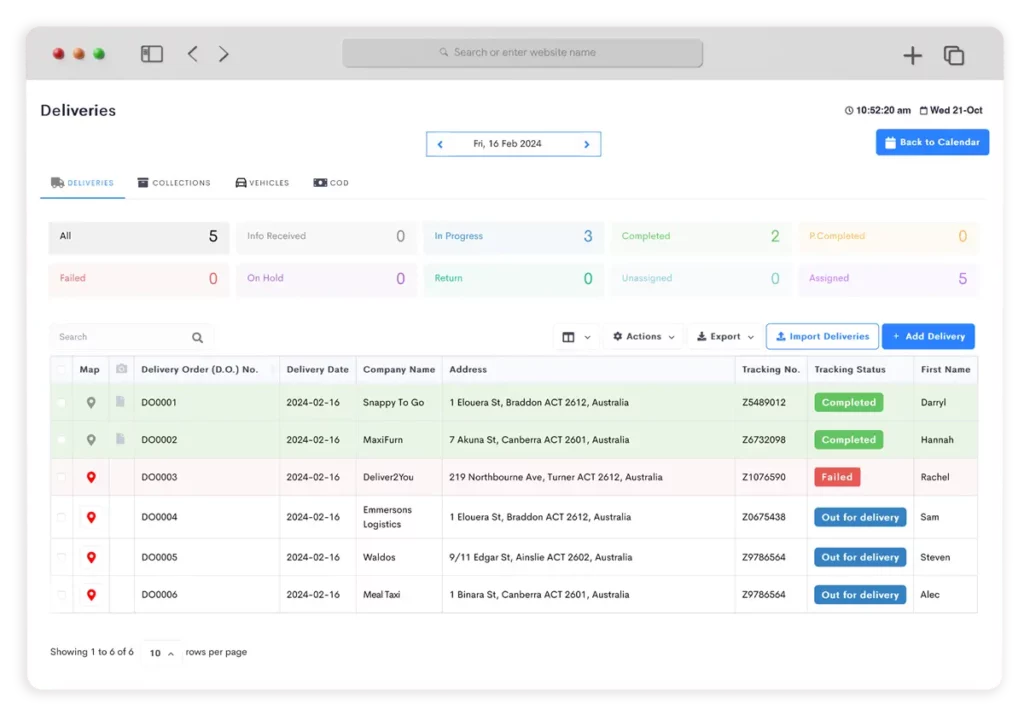The height and width of the screenshot is (709, 1024).
Task: Select the Deliveries truck icon tab
Action: [57, 183]
